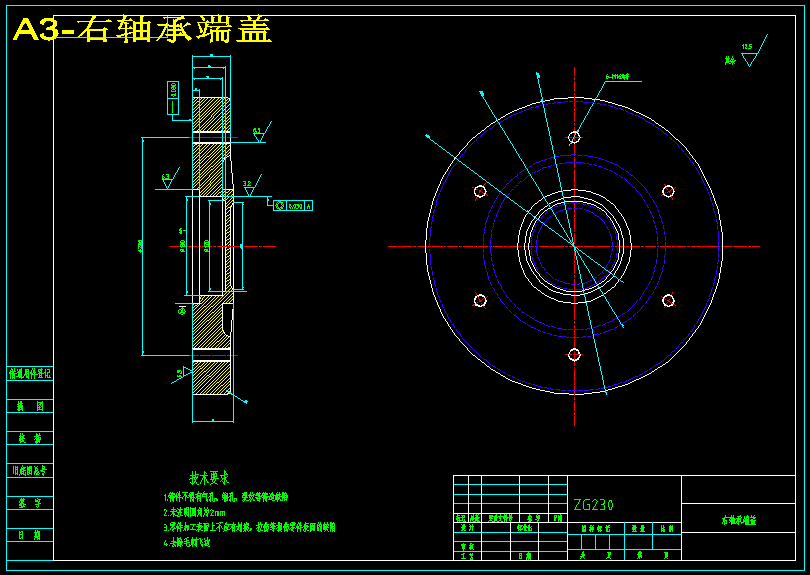The width and height of the screenshot is (810, 575).
Task: Click the upper yellow hatched section area
Action: pos(211,114)
